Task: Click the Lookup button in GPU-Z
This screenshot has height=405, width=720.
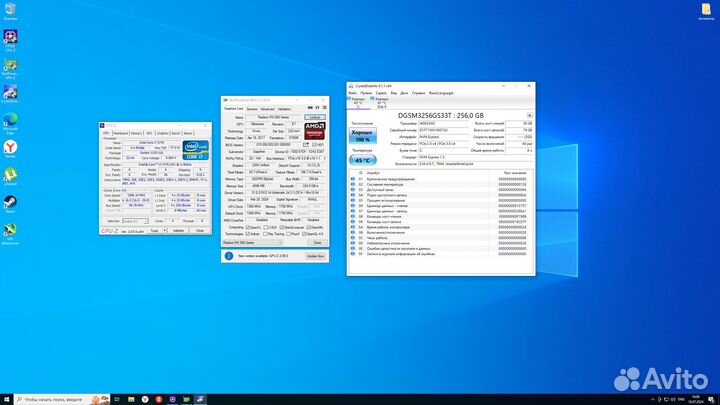Action: coord(315,118)
